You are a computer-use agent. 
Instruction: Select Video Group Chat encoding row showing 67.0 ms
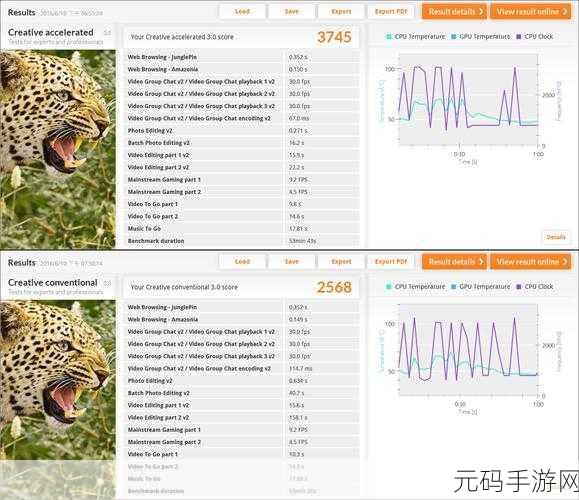pyautogui.click(x=242, y=118)
